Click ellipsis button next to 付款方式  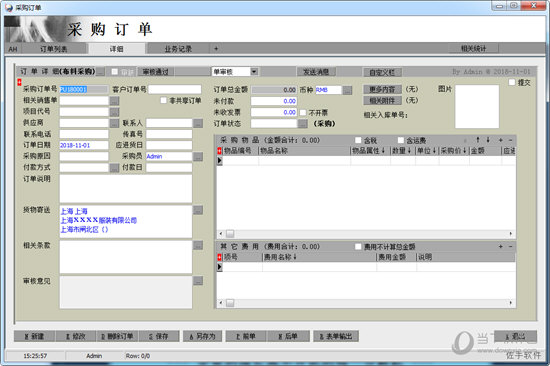point(114,168)
